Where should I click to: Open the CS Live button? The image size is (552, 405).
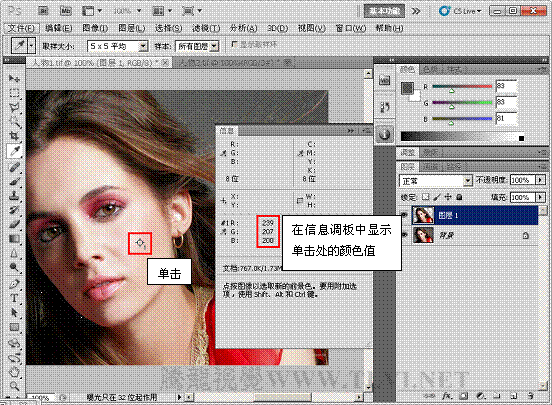[460, 11]
